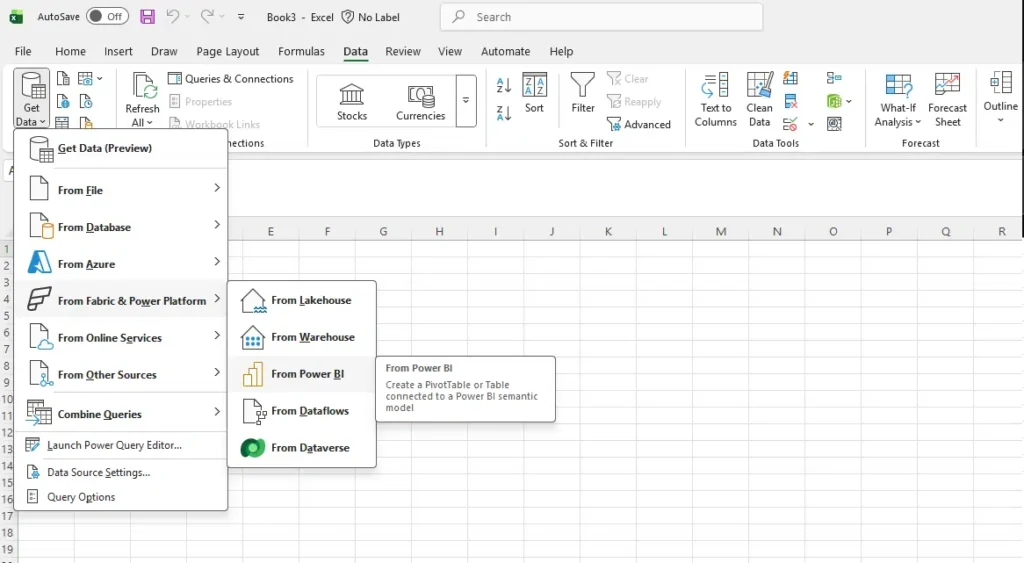Launch Power Query Editor
The height and width of the screenshot is (563, 1024).
point(121,445)
